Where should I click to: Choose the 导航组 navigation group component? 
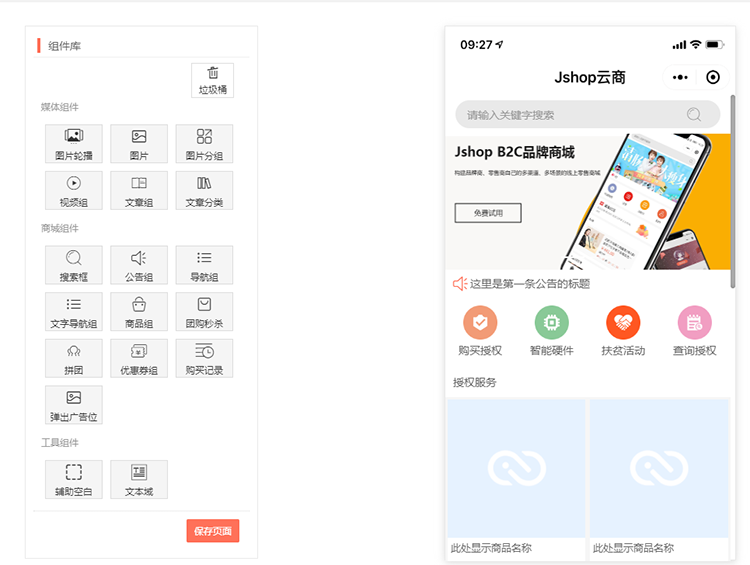pyautogui.click(x=204, y=265)
